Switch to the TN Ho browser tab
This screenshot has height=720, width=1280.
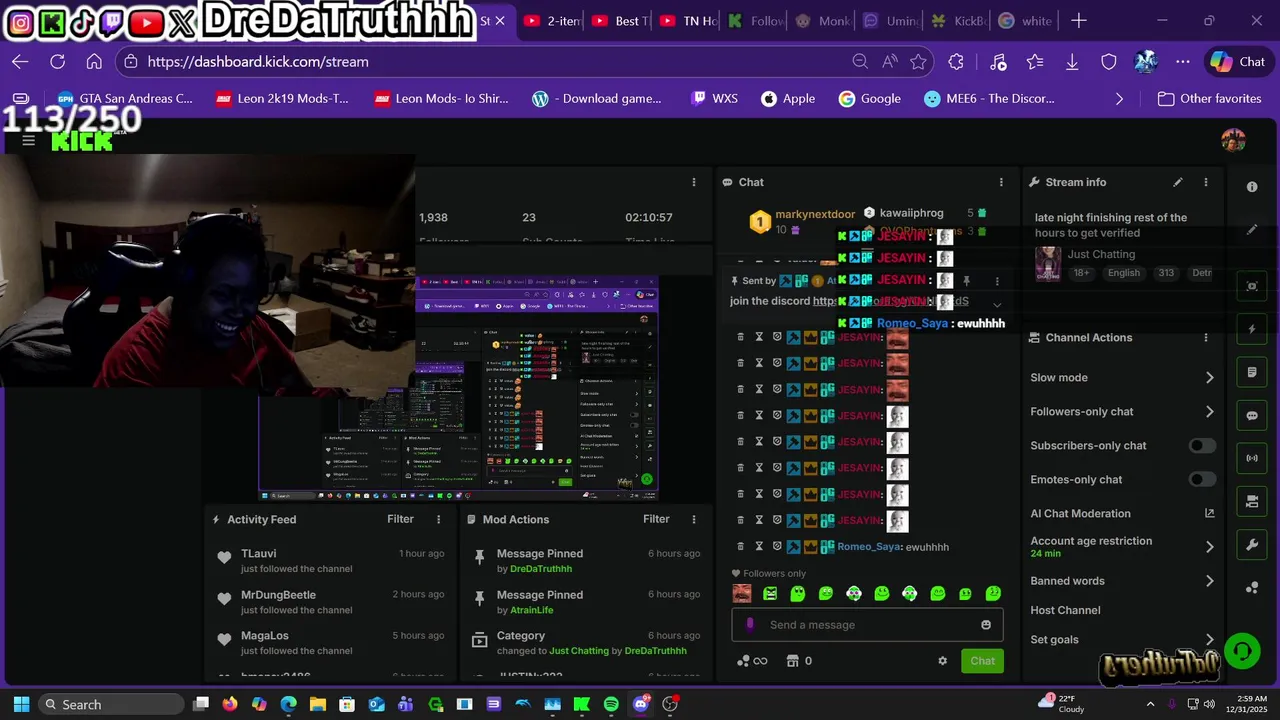coord(688,21)
